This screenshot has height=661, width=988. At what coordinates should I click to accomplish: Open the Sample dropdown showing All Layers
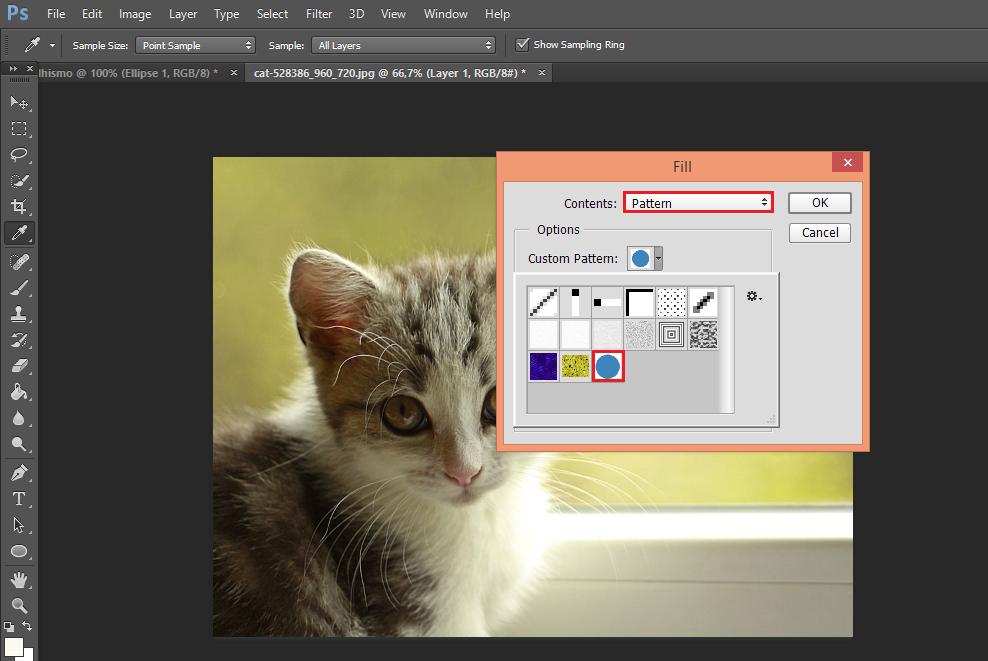coord(403,45)
